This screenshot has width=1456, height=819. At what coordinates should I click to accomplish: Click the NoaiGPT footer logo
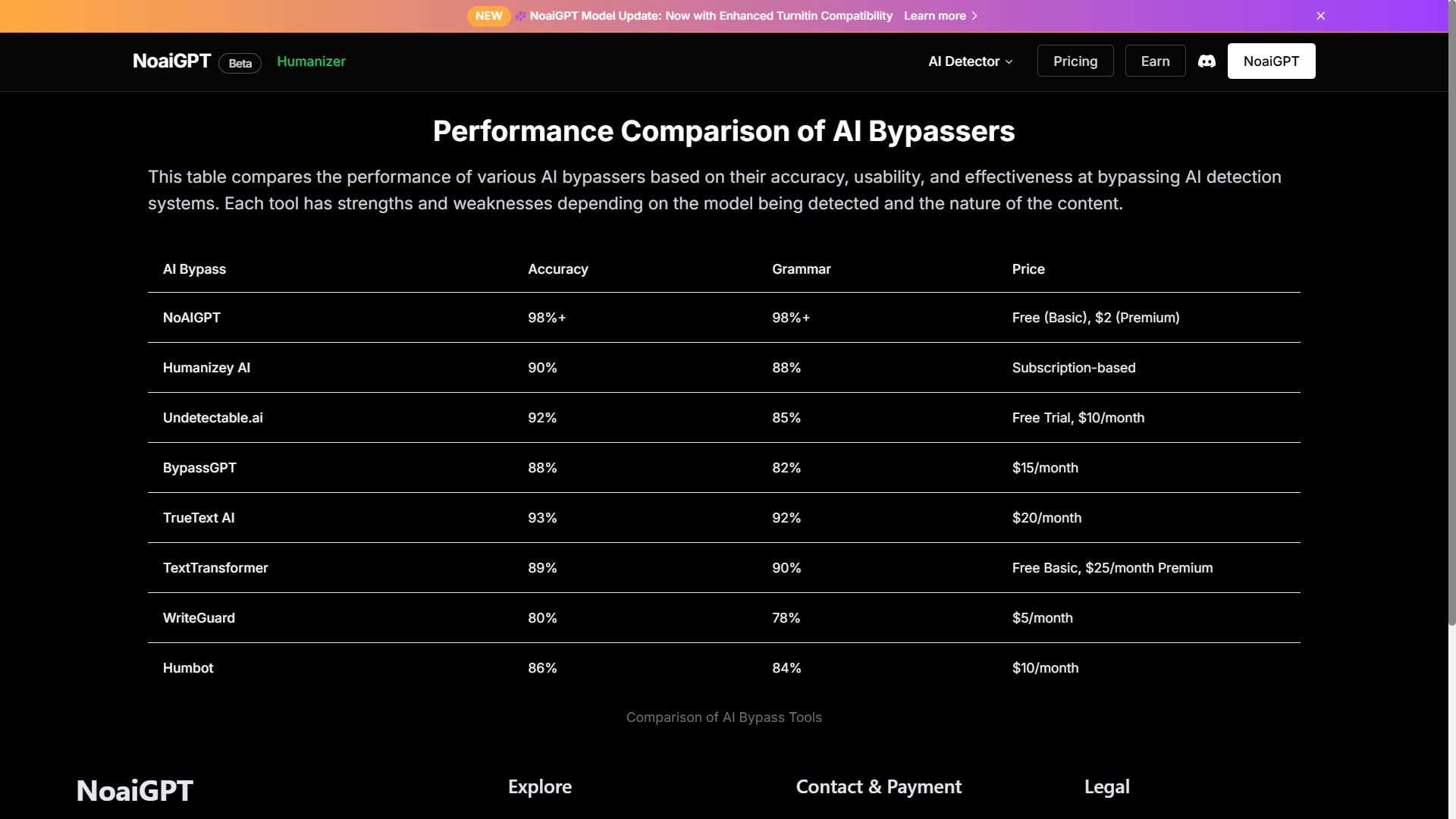pos(135,790)
